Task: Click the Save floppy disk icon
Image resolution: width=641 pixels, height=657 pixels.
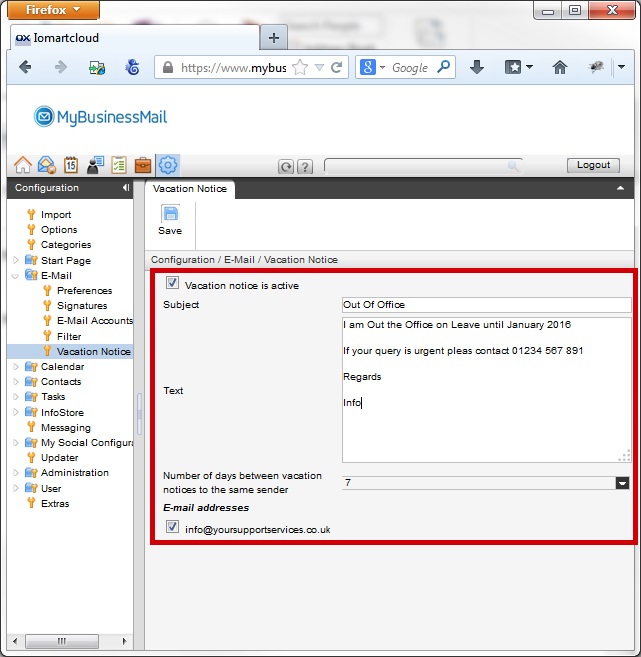Action: coord(170,214)
